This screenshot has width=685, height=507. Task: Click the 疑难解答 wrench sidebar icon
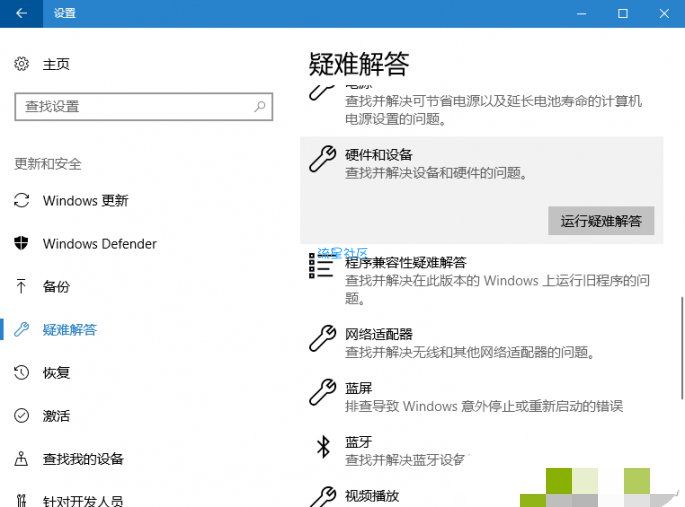point(21,329)
